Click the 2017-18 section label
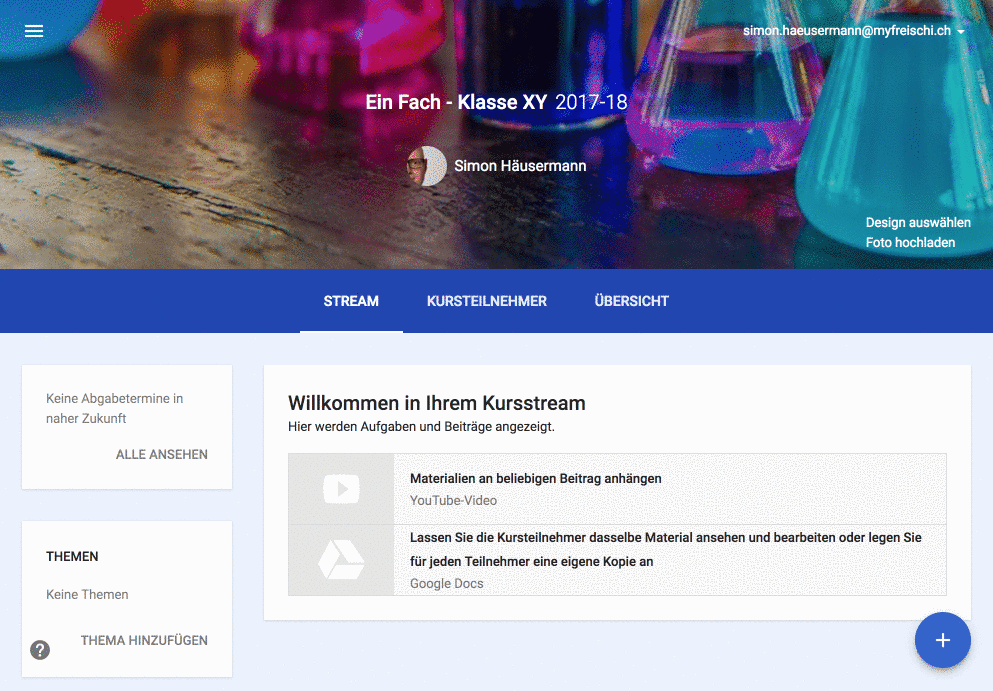The width and height of the screenshot is (993, 691). point(591,103)
